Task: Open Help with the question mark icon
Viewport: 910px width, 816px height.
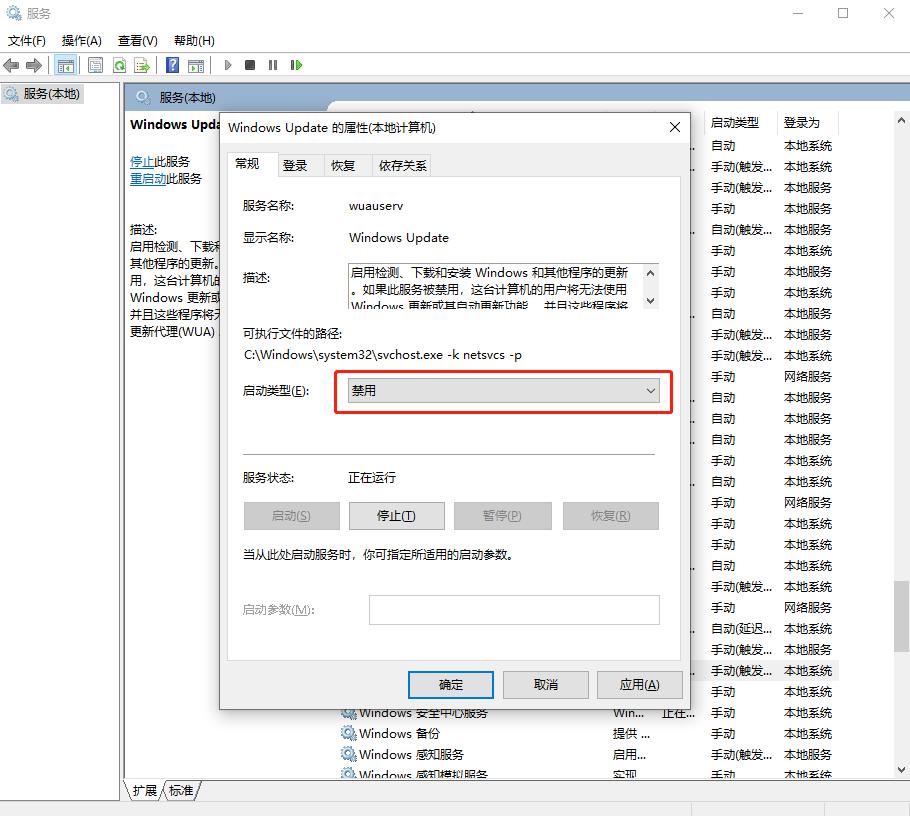Action: point(172,65)
